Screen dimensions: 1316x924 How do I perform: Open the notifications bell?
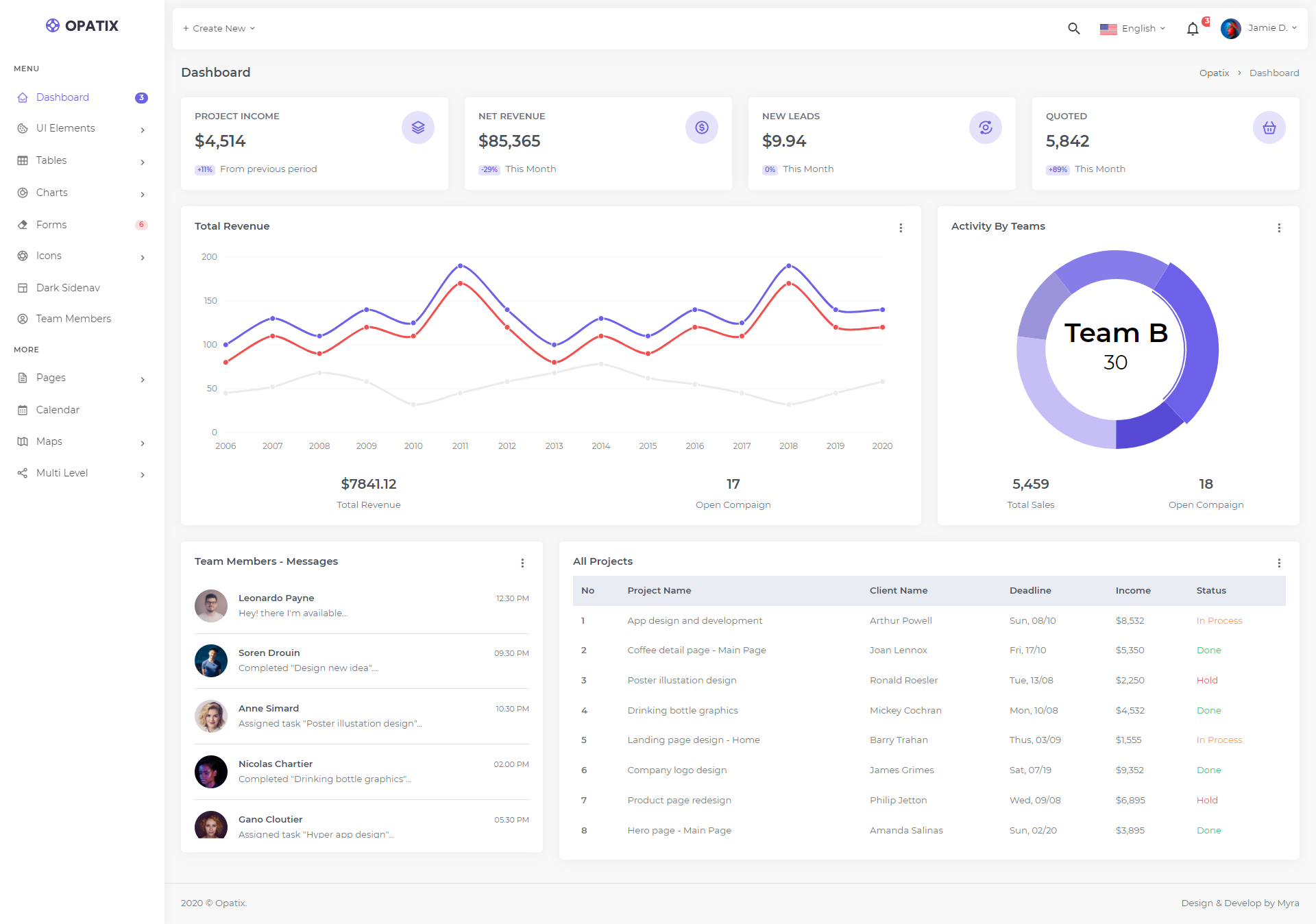coord(1193,28)
